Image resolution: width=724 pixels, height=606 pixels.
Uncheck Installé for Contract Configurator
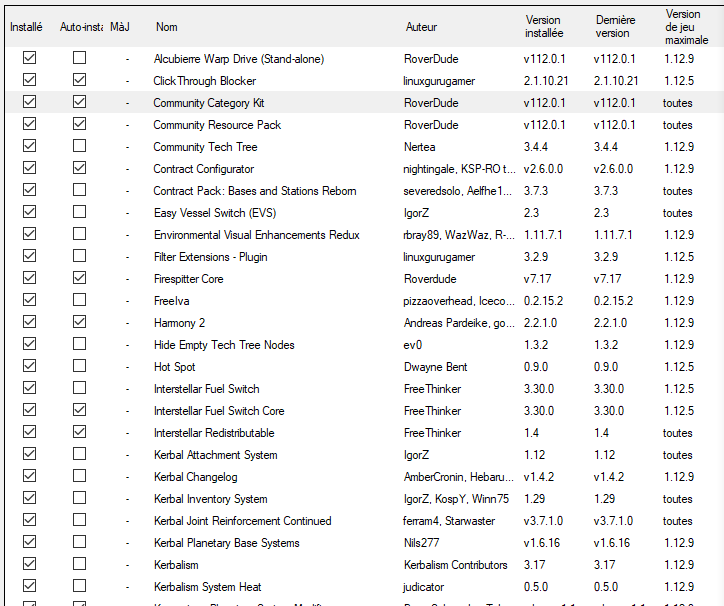(x=30, y=168)
